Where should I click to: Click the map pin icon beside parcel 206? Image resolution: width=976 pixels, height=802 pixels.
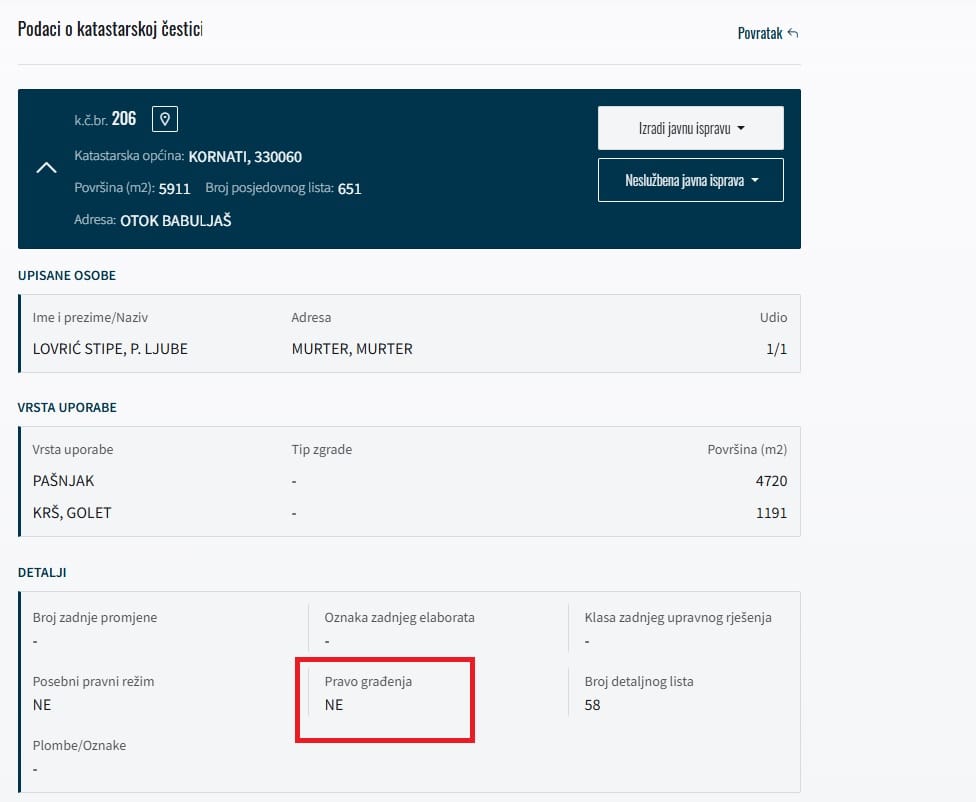click(x=165, y=119)
